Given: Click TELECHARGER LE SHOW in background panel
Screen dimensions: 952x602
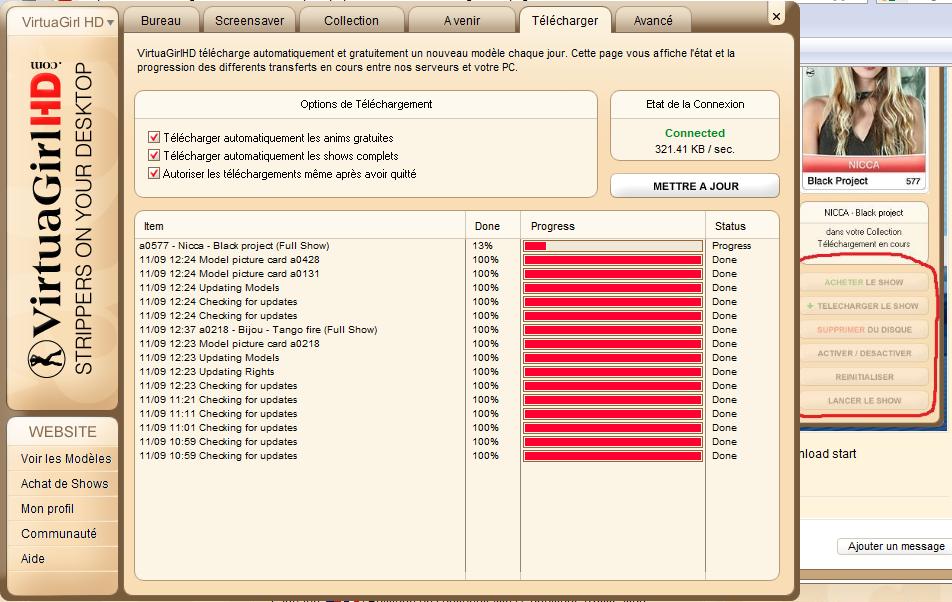Looking at the screenshot, I should click(864, 306).
